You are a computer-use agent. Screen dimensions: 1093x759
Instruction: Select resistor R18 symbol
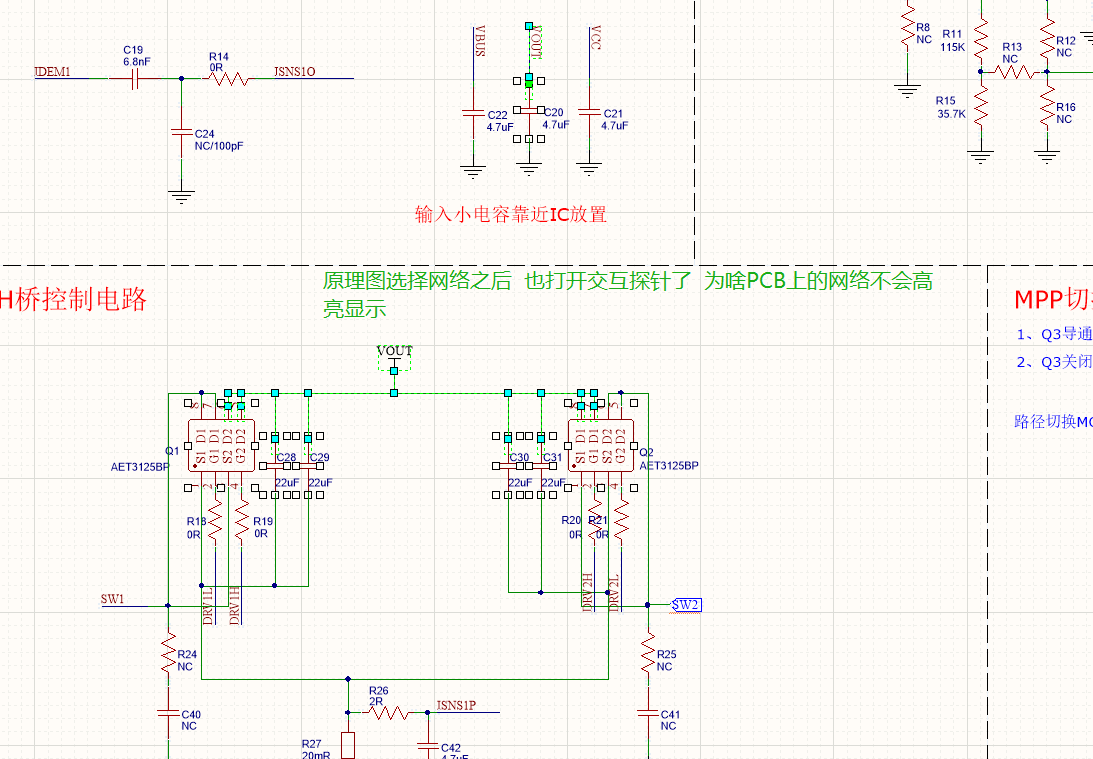point(215,521)
